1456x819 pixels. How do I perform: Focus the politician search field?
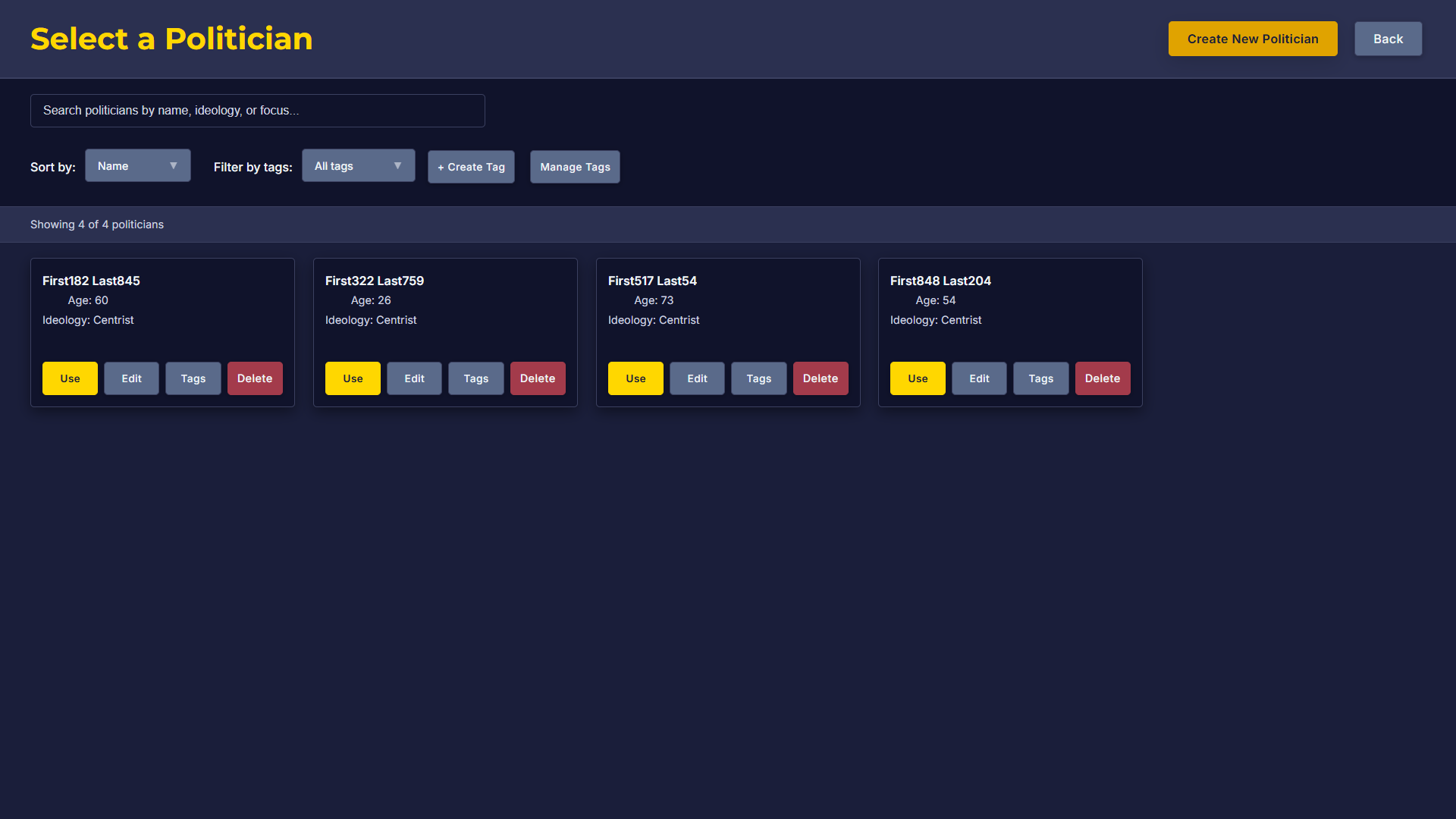pyautogui.click(x=257, y=111)
